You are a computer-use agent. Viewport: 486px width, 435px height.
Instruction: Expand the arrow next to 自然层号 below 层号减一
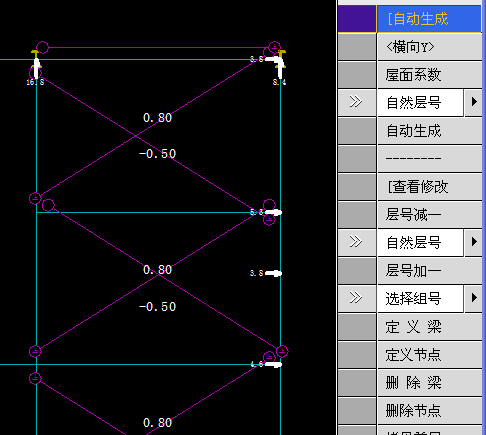coord(473,242)
